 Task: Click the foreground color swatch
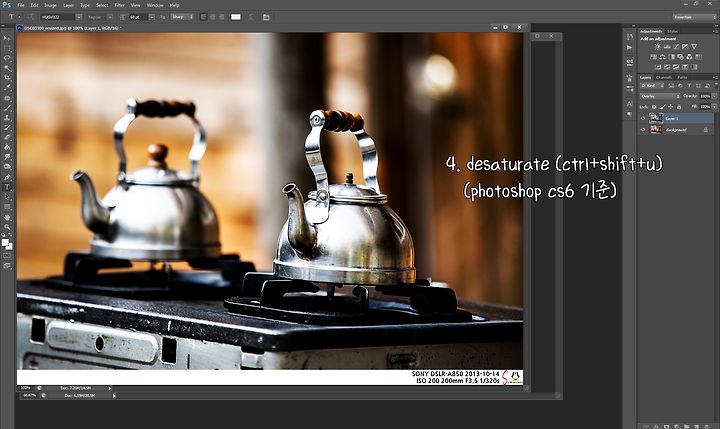point(5,242)
